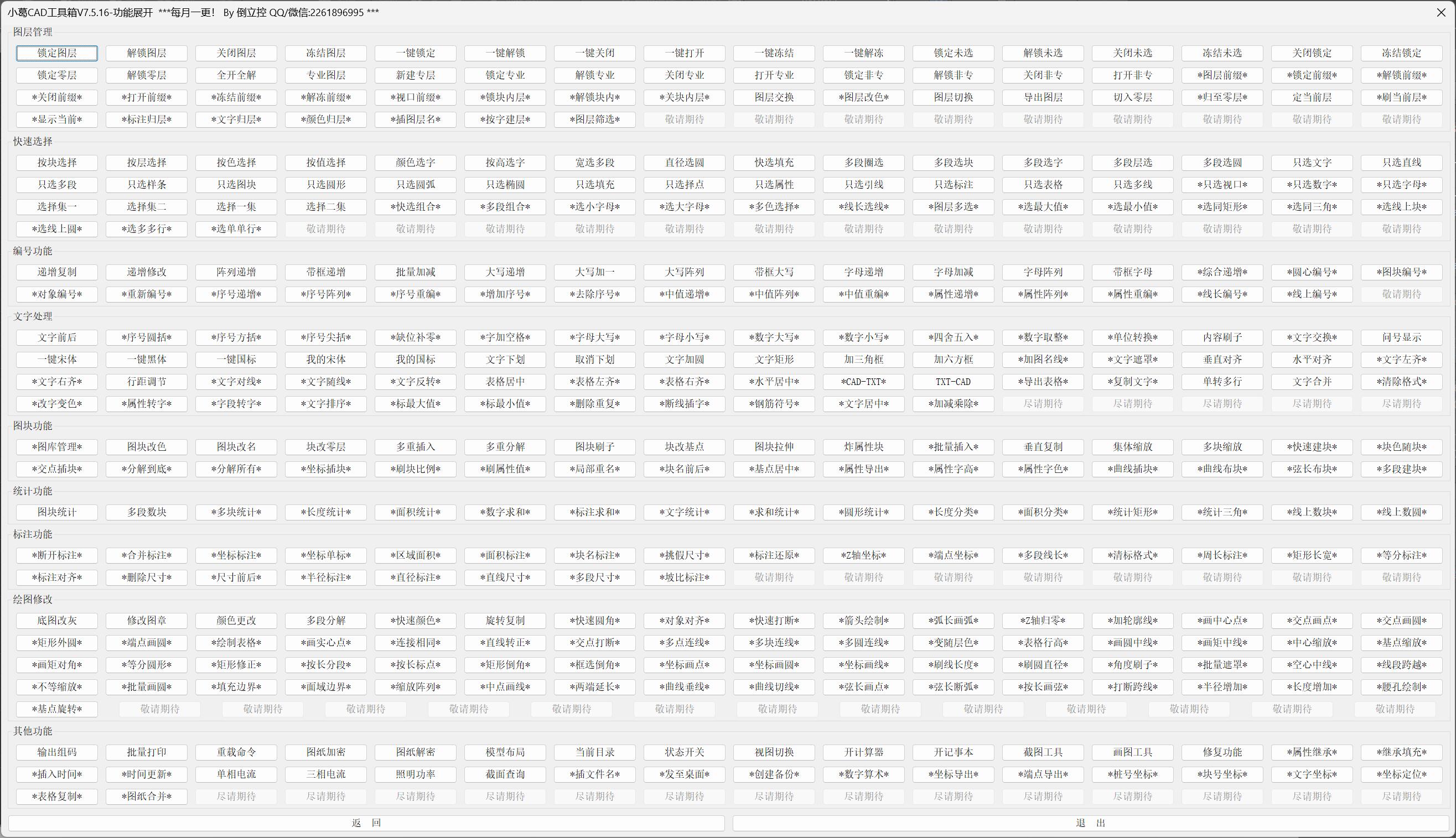
Task: Click the 只选圆弧 button
Action: 415,185
